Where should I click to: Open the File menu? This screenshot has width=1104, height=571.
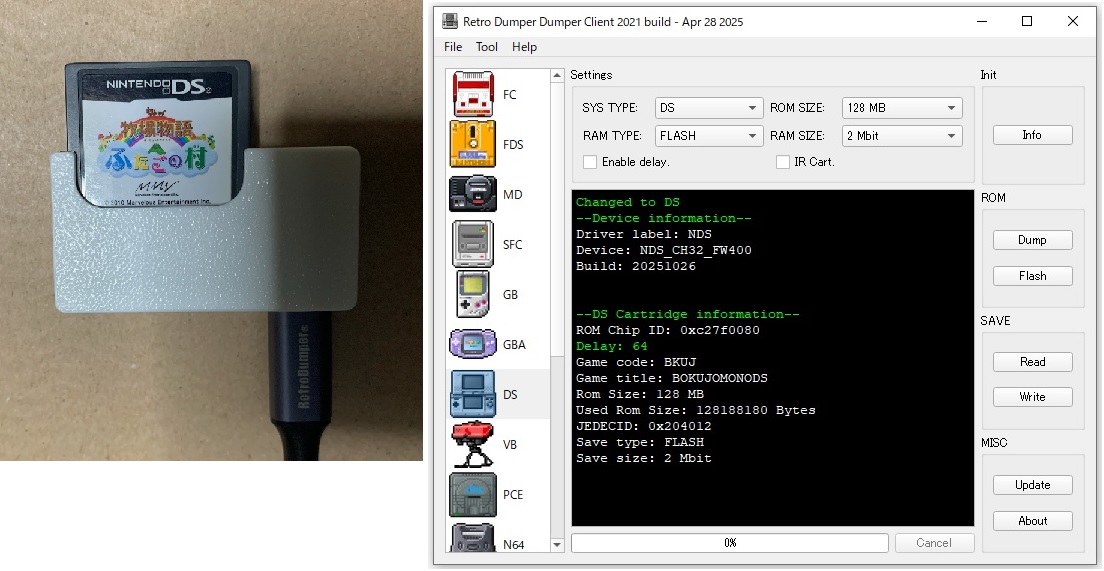[x=453, y=46]
